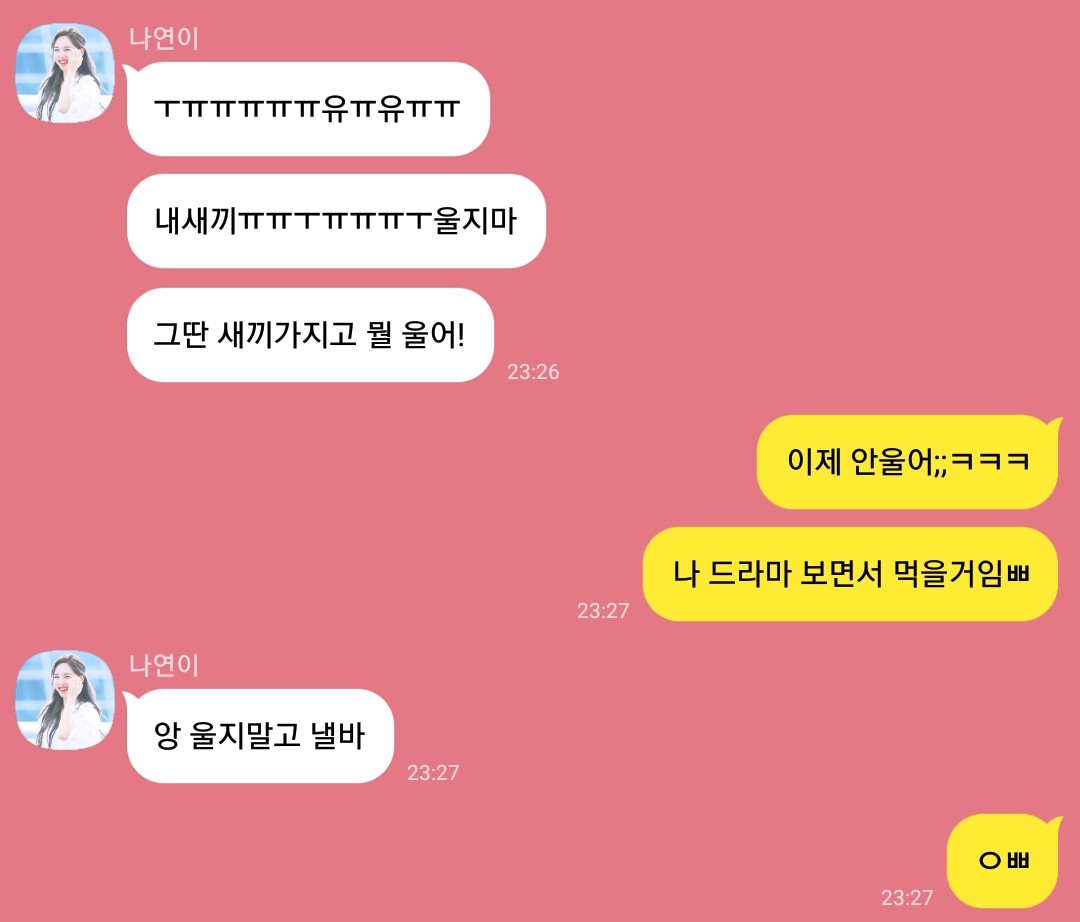Screen dimensions: 1080x922
Task: Select the ㅜㅠㅠㅠㅠㅠ유ㅠ유ㅠㅠ message bubble
Action: pyautogui.click(x=307, y=109)
